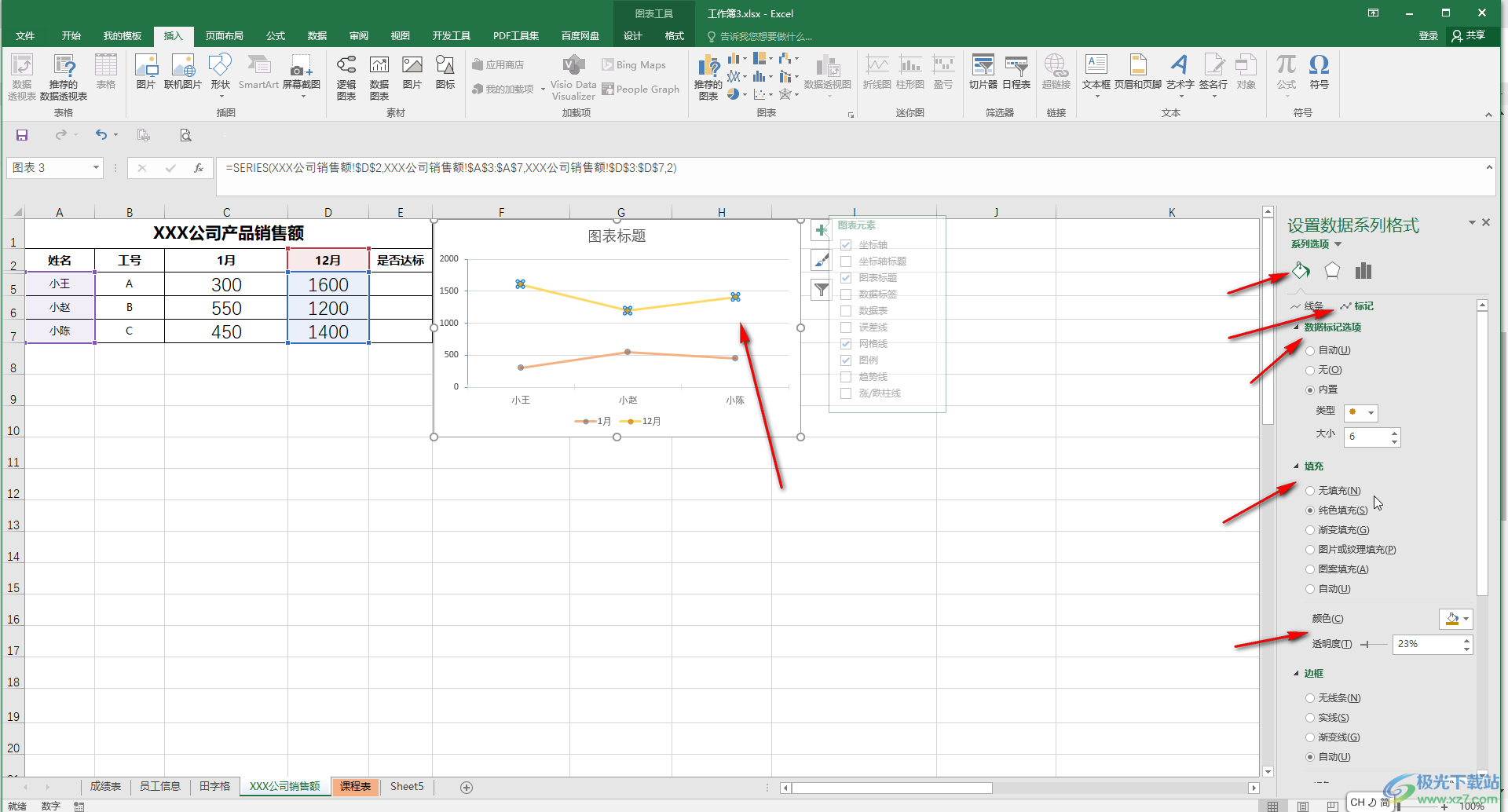The height and width of the screenshot is (812, 1508).
Task: Open the Shapes gallery
Action: pyautogui.click(x=221, y=75)
